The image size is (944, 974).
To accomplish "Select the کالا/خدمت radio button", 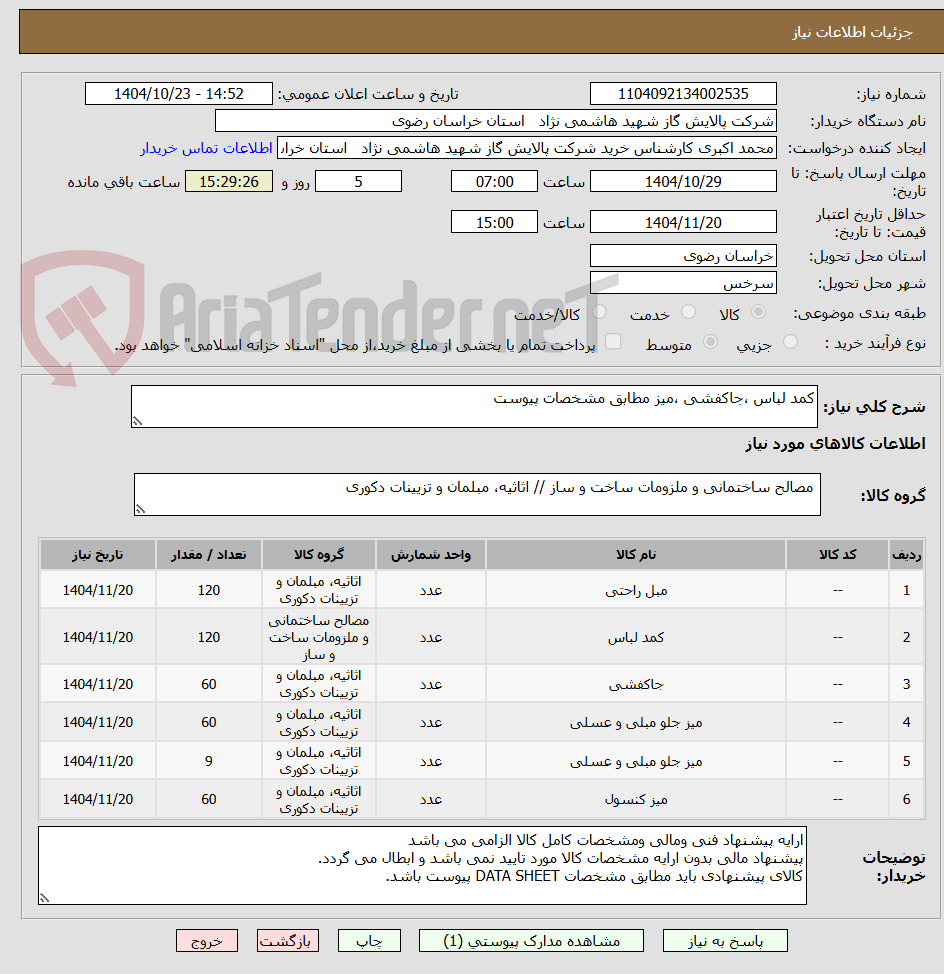I will (x=599, y=312).
